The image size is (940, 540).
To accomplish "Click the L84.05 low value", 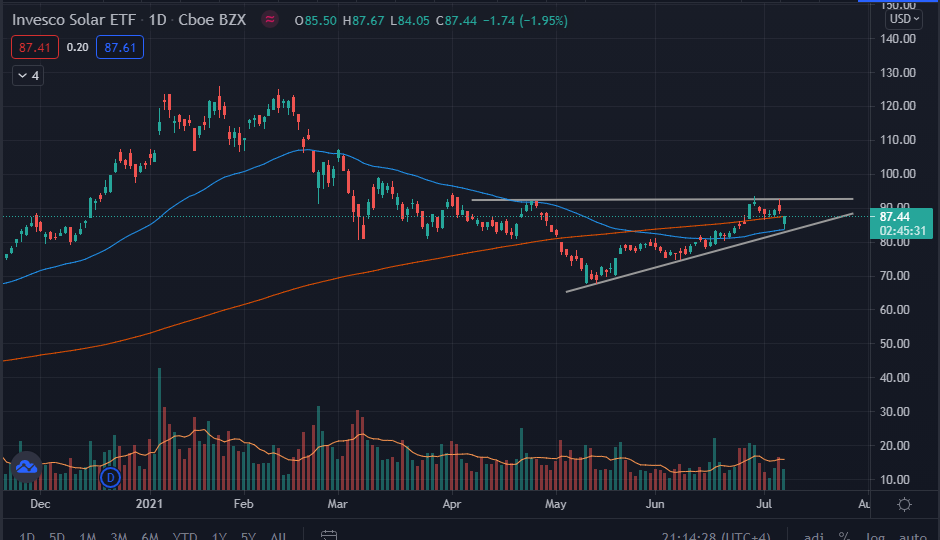I will [x=409, y=20].
